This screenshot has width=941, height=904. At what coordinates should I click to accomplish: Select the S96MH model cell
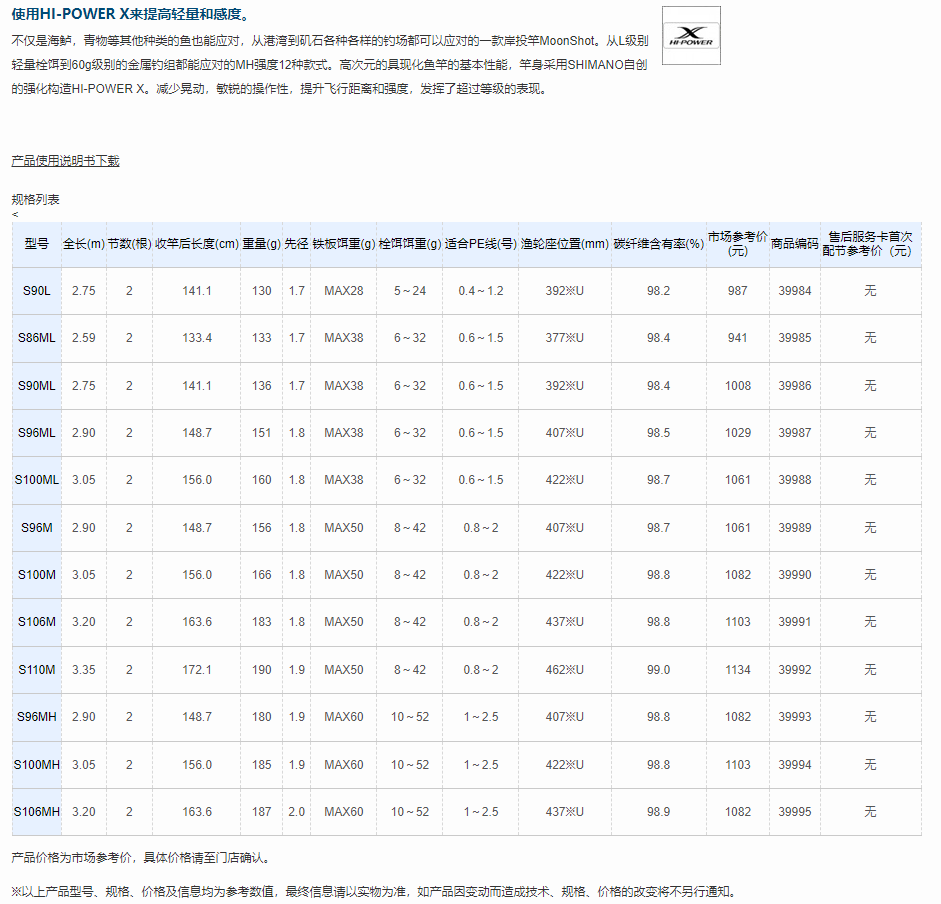(x=37, y=717)
